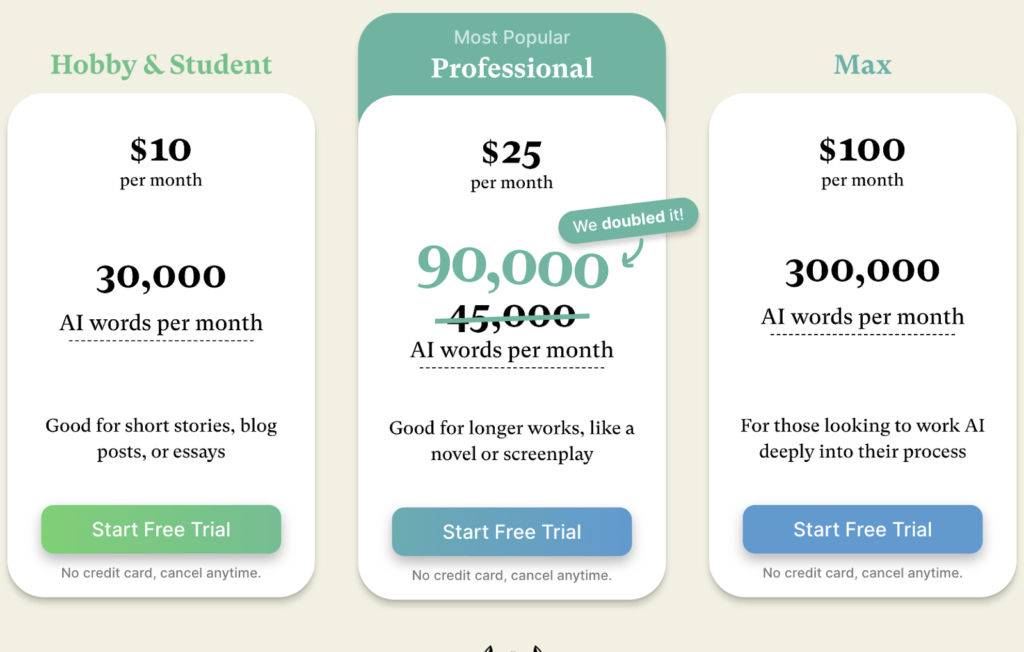
Task: Start free trial for the Max plan
Action: click(862, 529)
